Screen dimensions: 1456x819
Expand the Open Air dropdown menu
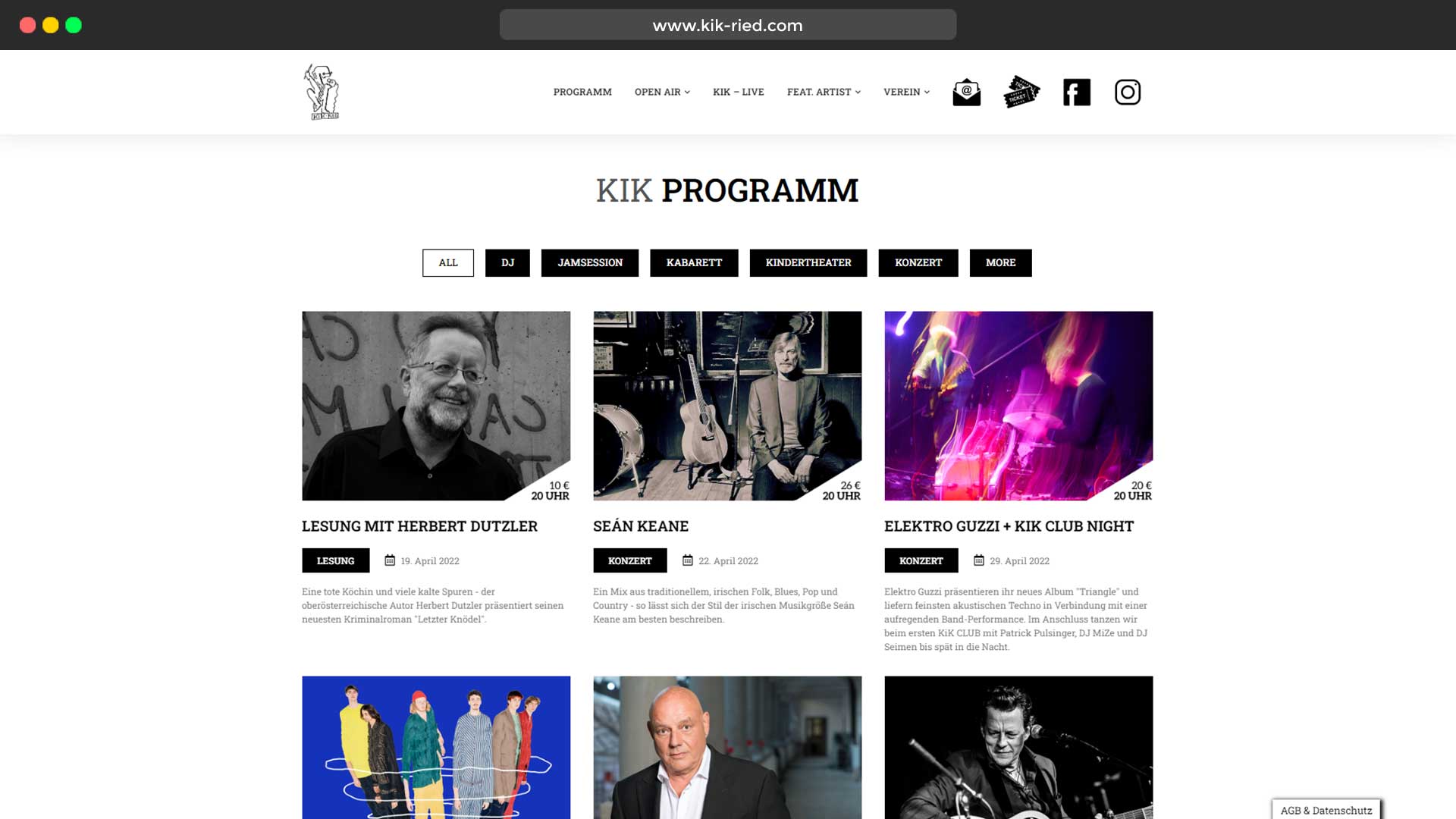click(662, 92)
